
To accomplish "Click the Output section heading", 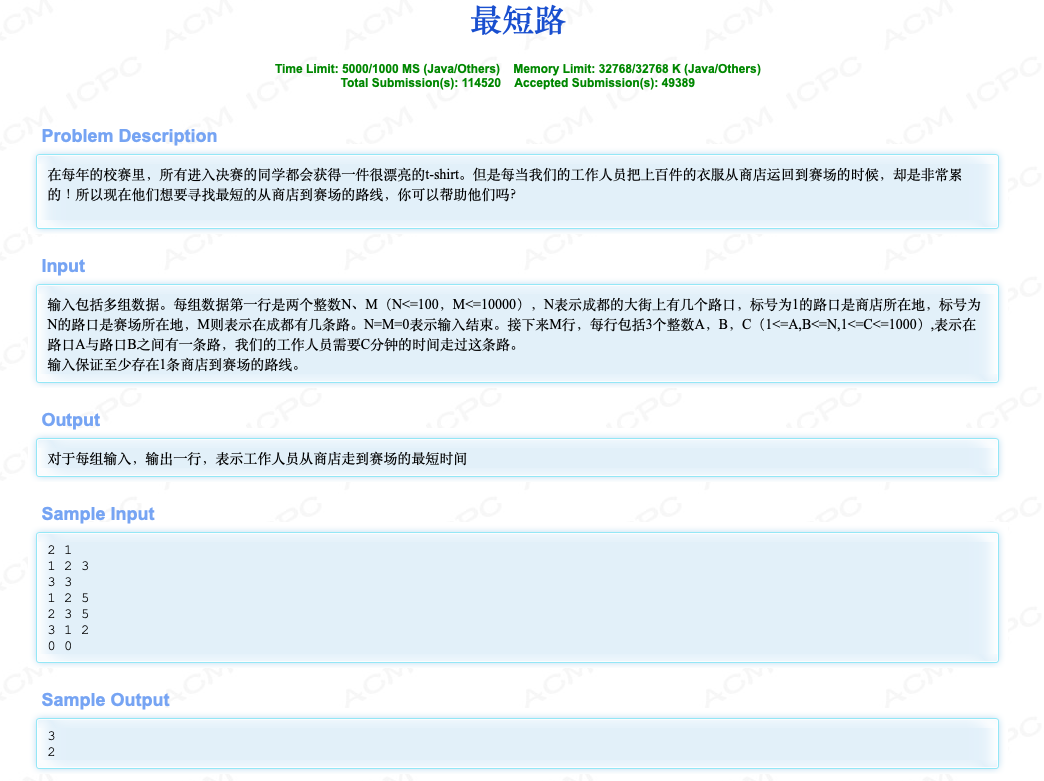I will click(71, 419).
